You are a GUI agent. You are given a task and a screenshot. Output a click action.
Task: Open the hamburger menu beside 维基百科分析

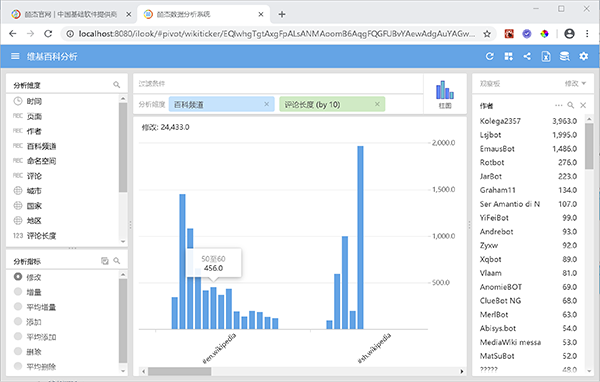[x=15, y=56]
